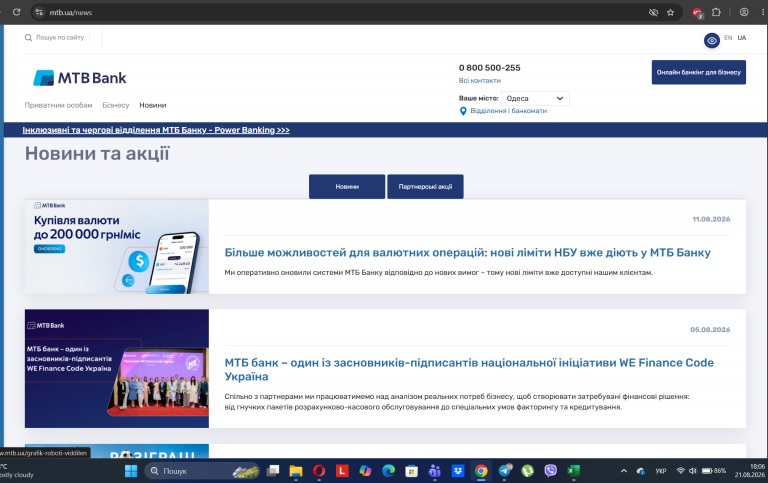
Task: Launch Opera browser from the taskbar
Action: click(x=319, y=471)
